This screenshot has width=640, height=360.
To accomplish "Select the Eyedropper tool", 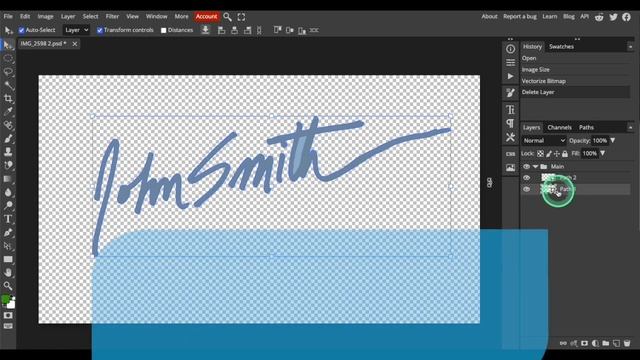I will pyautogui.click(x=8, y=111).
